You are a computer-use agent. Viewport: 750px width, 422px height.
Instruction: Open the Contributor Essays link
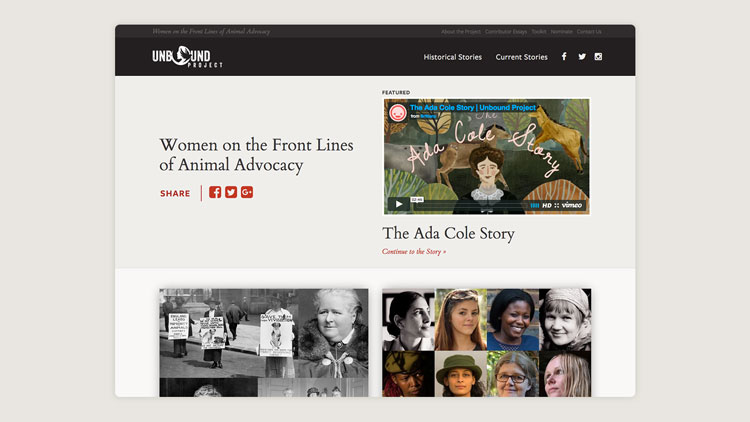click(505, 31)
